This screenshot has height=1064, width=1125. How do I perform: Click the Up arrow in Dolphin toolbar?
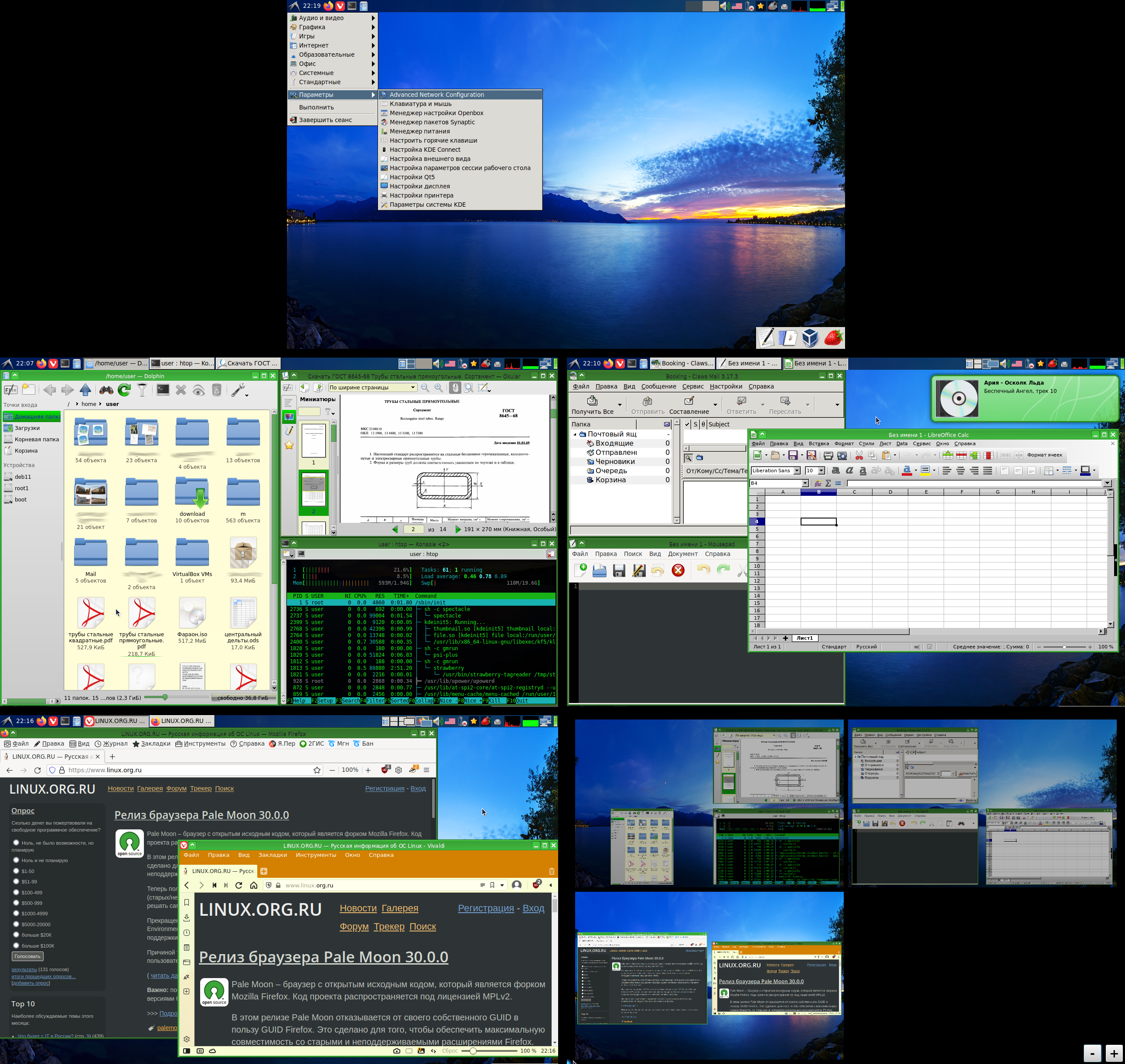tap(85, 390)
